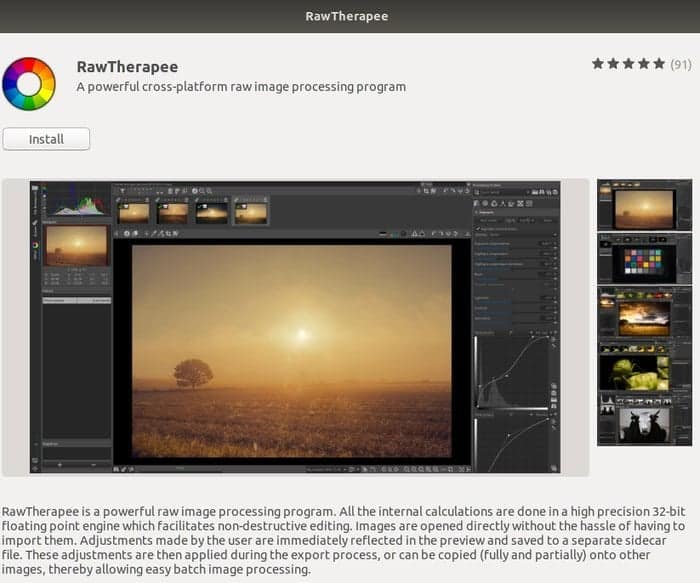
Task: Click the bold 'RawTherapee' app name heading
Action: pyautogui.click(x=127, y=67)
